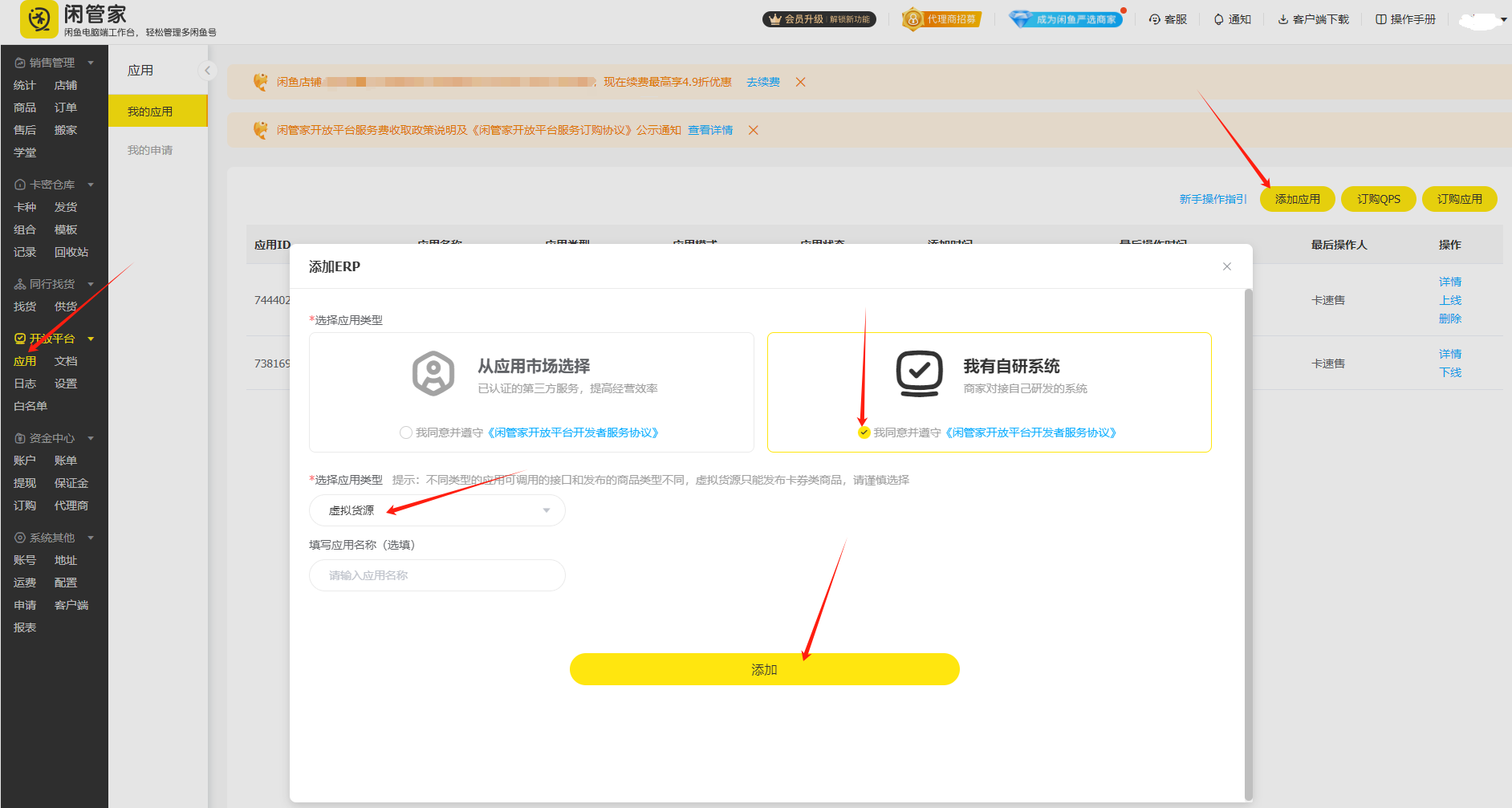Select agreement radio under 从应用市场选择
The width and height of the screenshot is (1512, 808).
(406, 432)
